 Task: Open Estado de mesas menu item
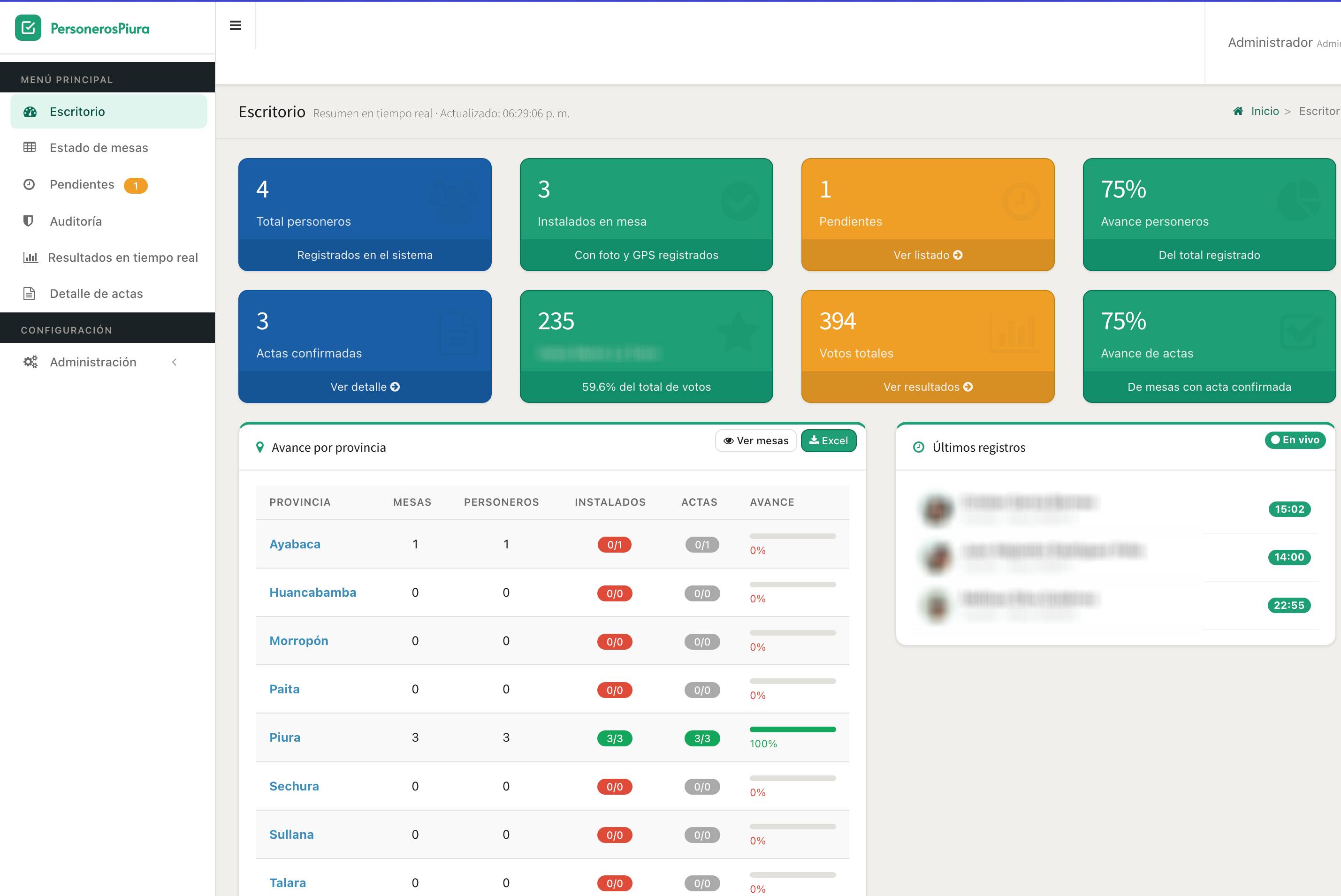click(x=108, y=147)
